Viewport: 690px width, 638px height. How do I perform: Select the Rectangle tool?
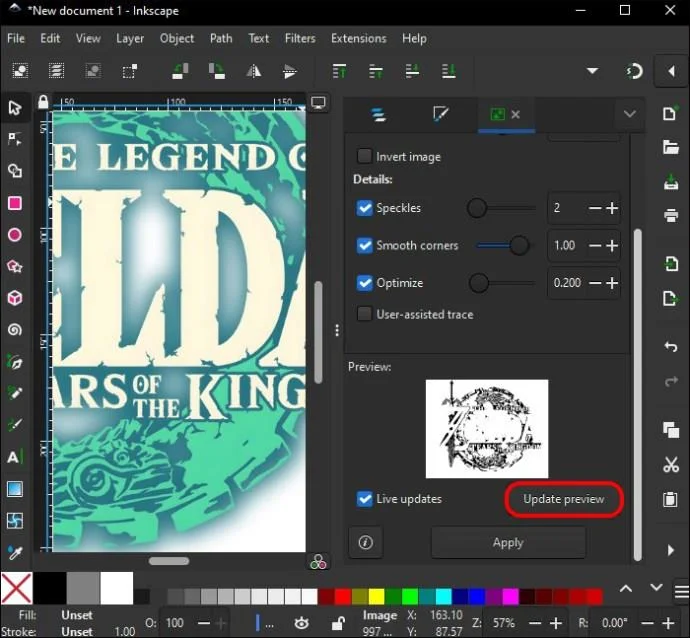[x=15, y=203]
